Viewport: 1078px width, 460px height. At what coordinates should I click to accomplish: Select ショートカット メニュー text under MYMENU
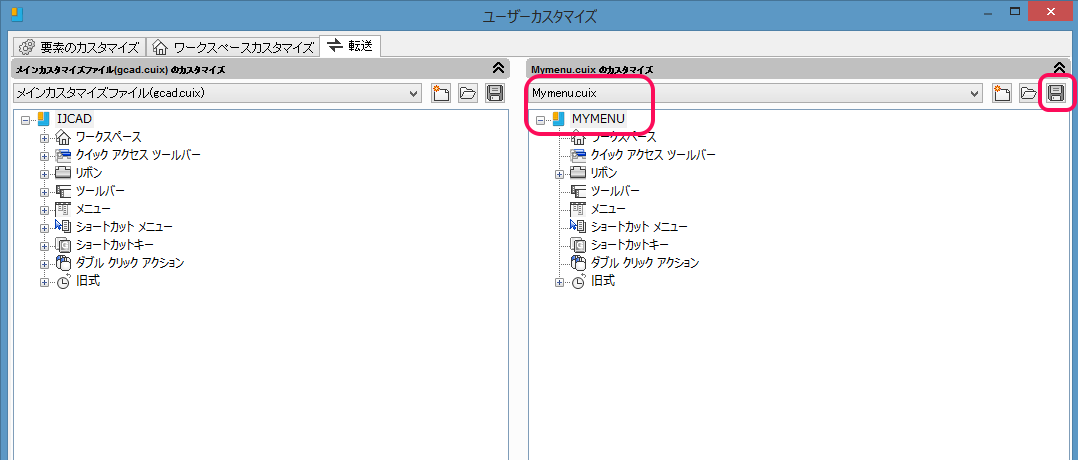(x=638, y=227)
